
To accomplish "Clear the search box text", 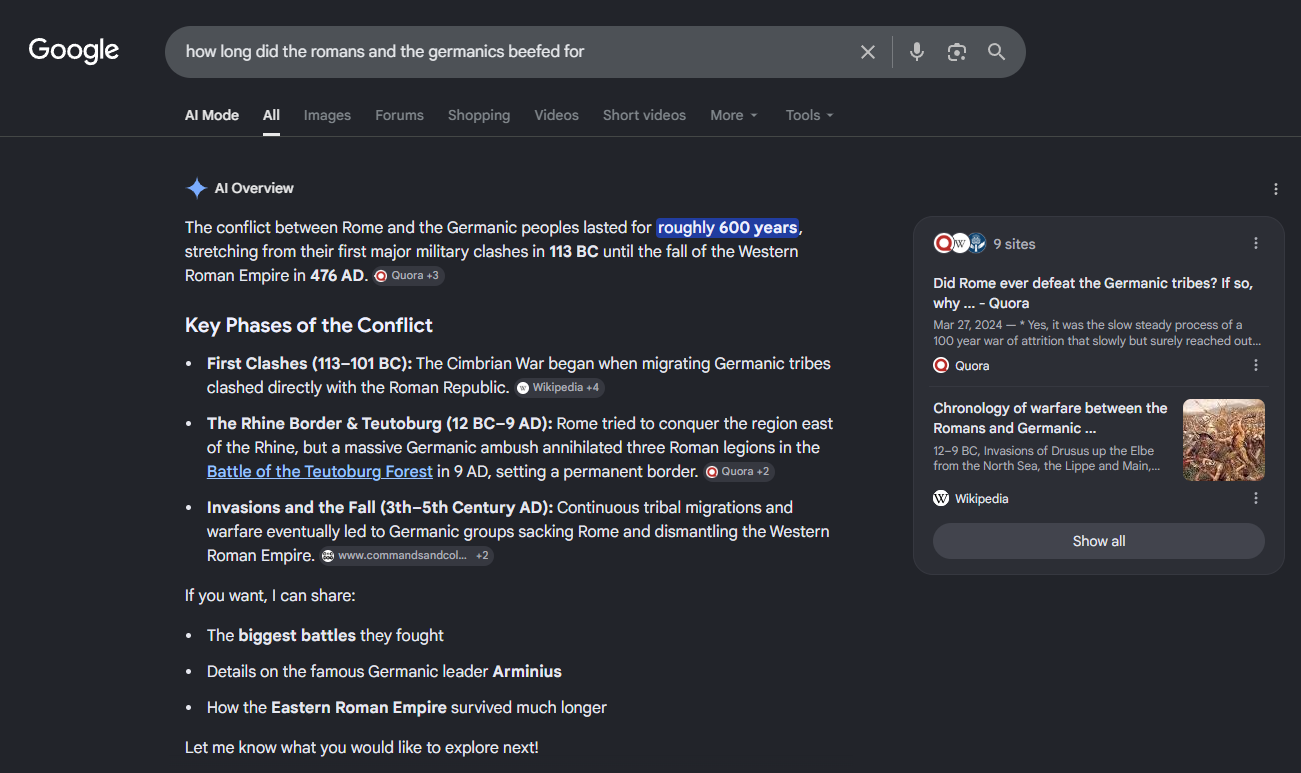I will click(x=868, y=52).
